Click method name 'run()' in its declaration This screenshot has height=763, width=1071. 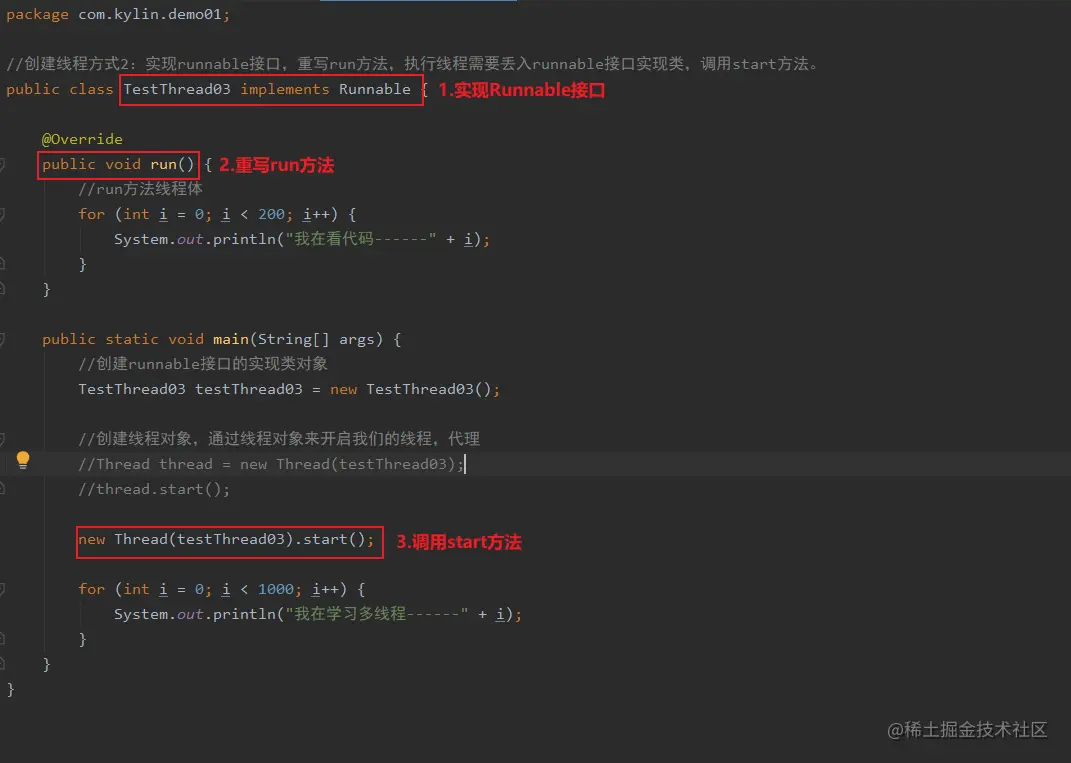coord(173,165)
